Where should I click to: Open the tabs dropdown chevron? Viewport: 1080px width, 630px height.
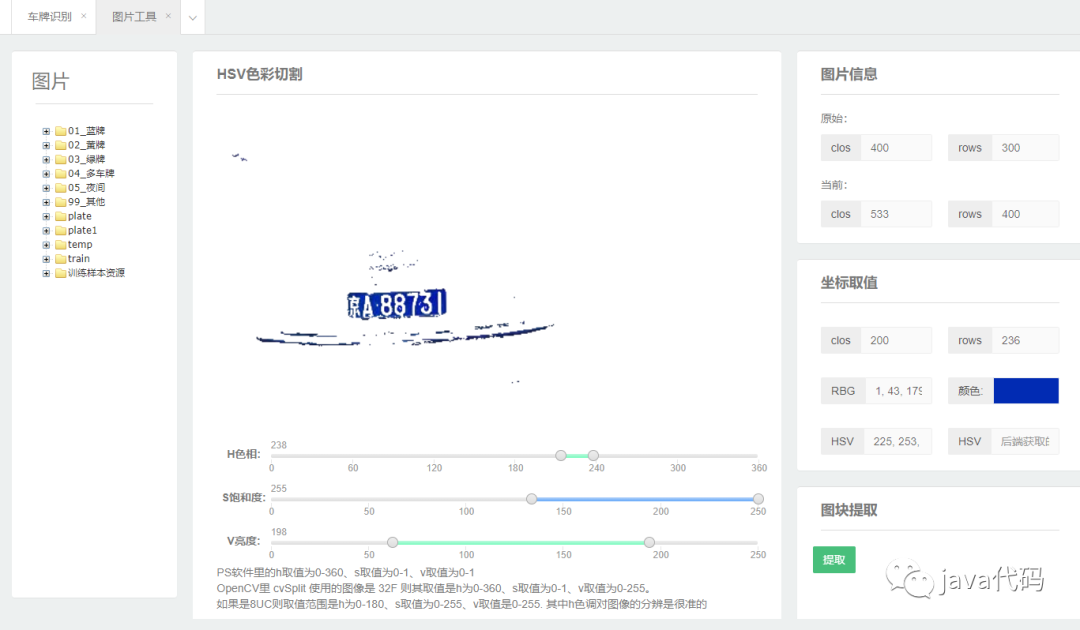pyautogui.click(x=193, y=18)
